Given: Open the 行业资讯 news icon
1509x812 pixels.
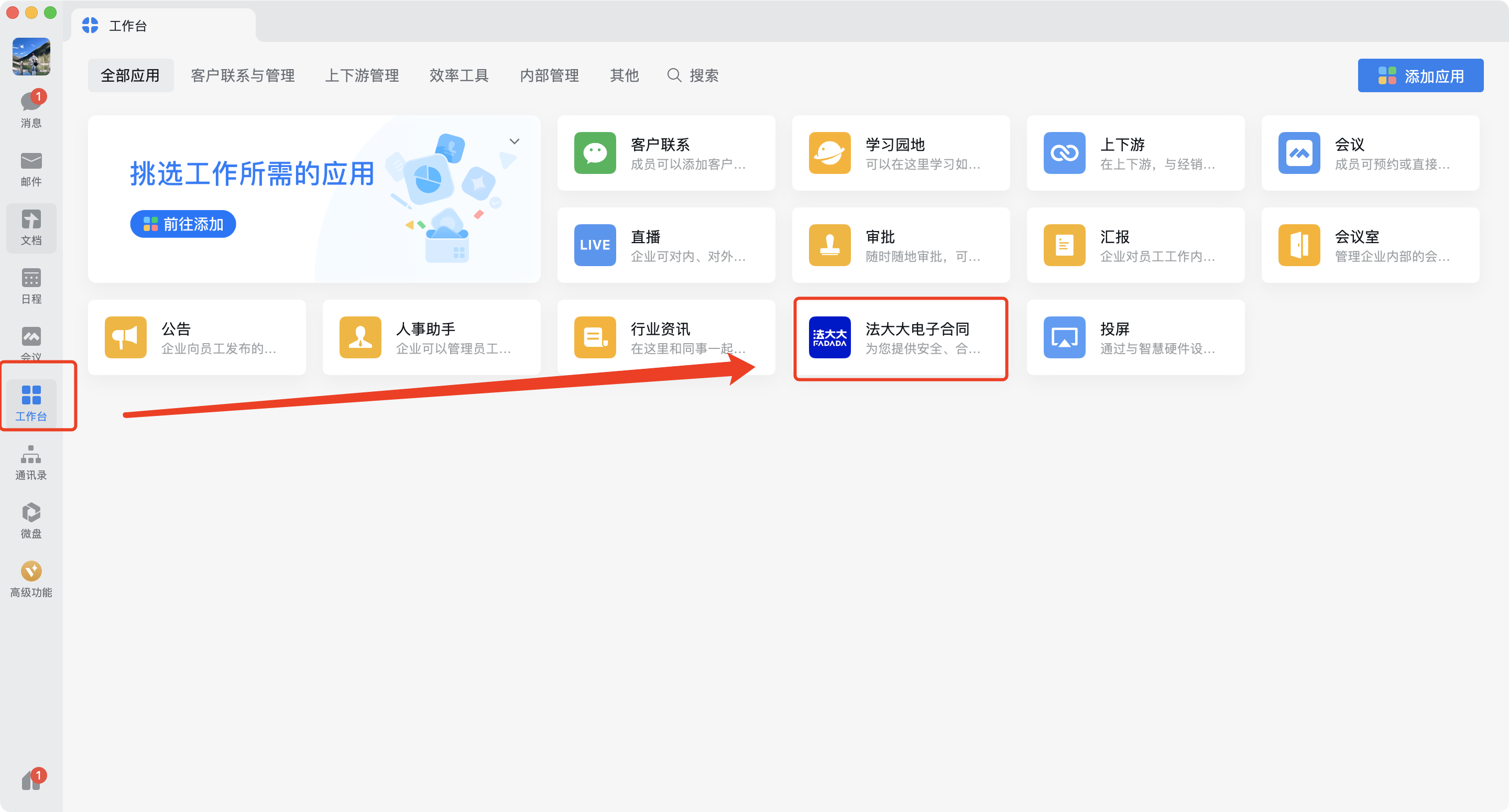Looking at the screenshot, I should tap(595, 337).
